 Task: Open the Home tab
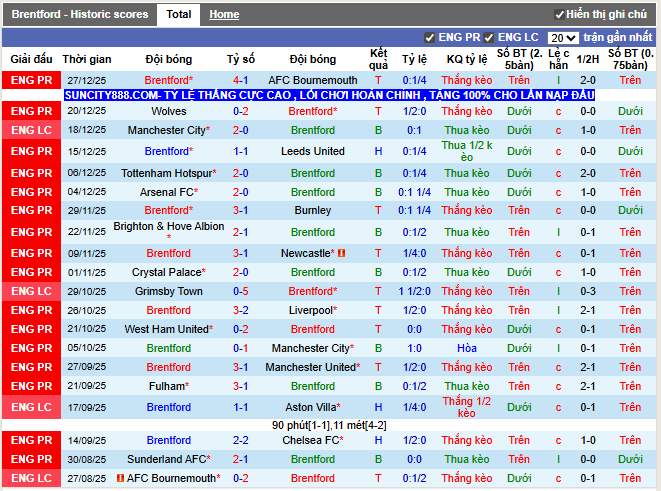point(224,14)
